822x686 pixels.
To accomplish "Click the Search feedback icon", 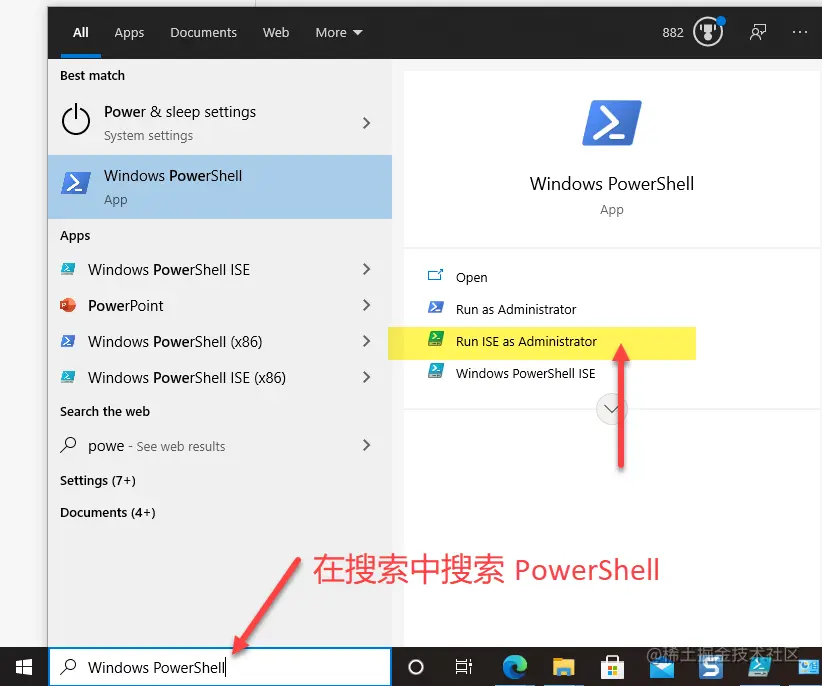I will (x=757, y=32).
